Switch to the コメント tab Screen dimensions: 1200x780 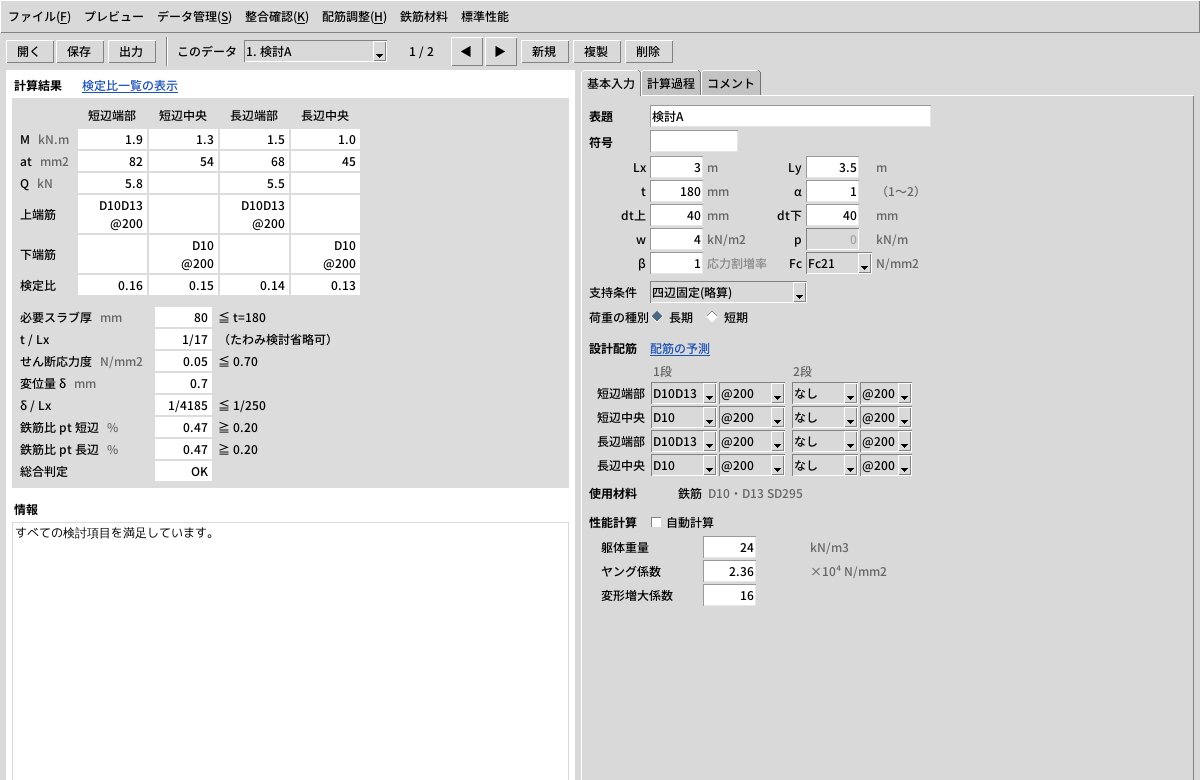tap(731, 83)
